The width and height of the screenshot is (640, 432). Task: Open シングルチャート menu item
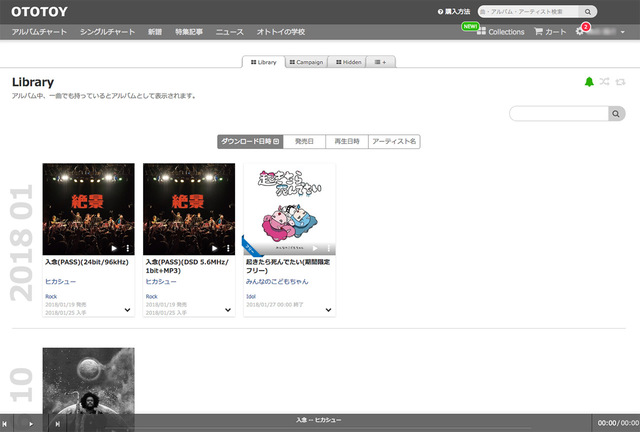107,32
